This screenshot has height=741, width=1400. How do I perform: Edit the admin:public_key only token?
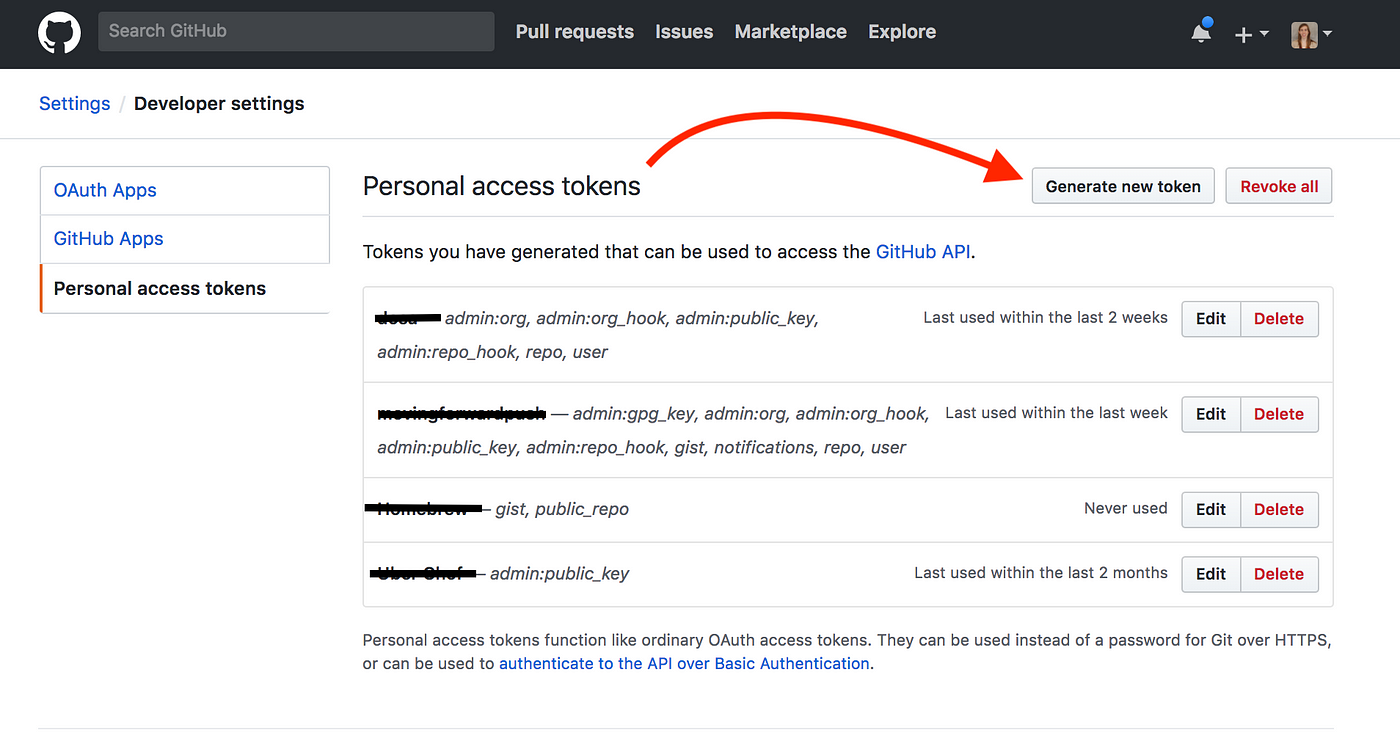(x=1211, y=574)
